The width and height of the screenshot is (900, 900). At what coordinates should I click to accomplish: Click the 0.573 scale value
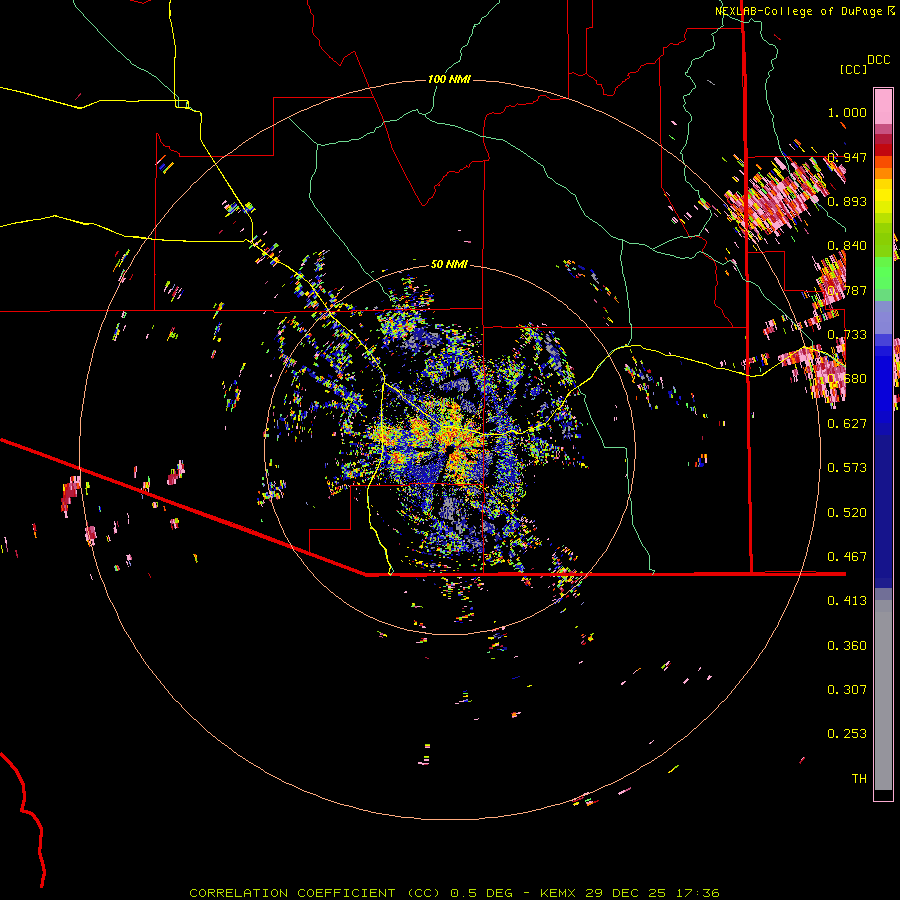coord(847,468)
